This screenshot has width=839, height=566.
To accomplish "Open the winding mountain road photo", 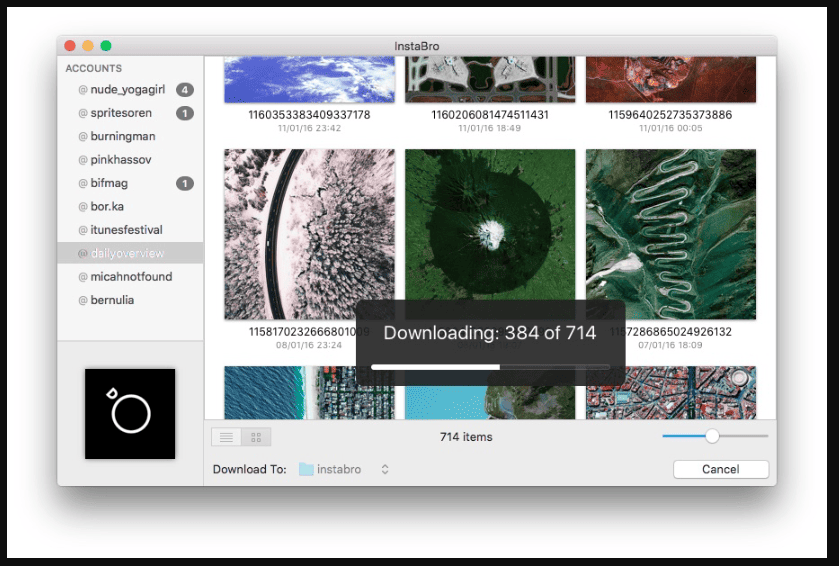I will [x=671, y=234].
